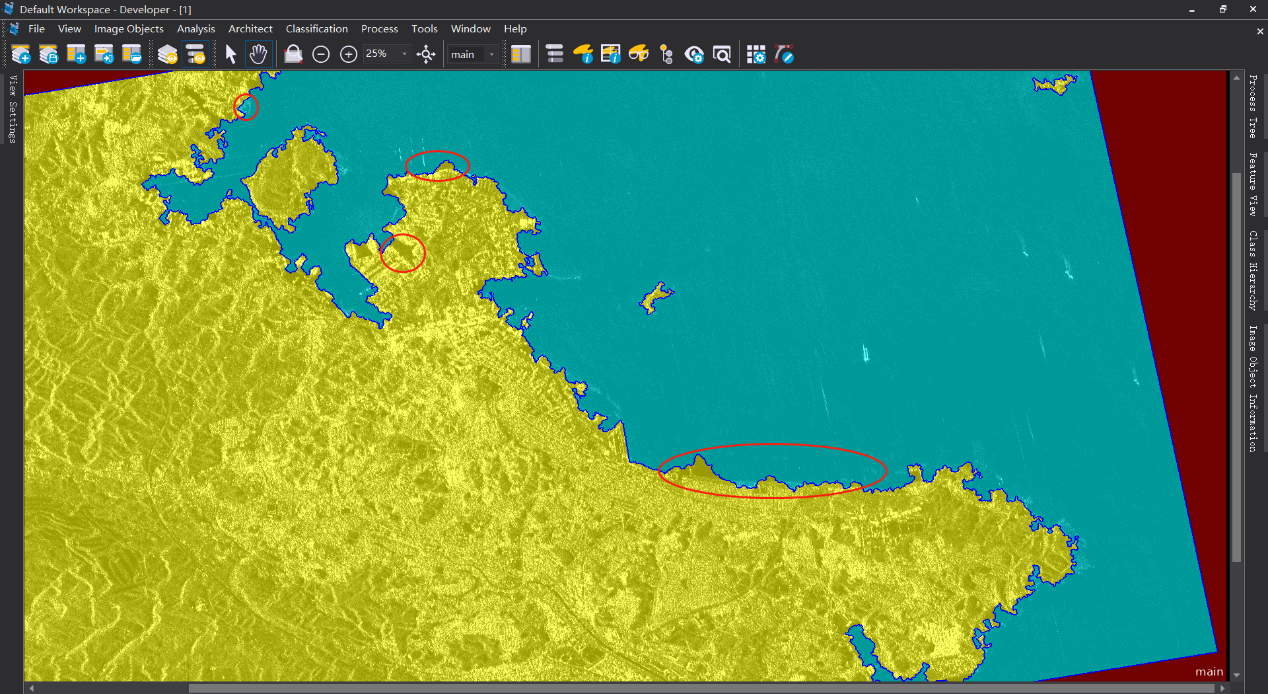Click the area zoom lock icon

click(293, 54)
